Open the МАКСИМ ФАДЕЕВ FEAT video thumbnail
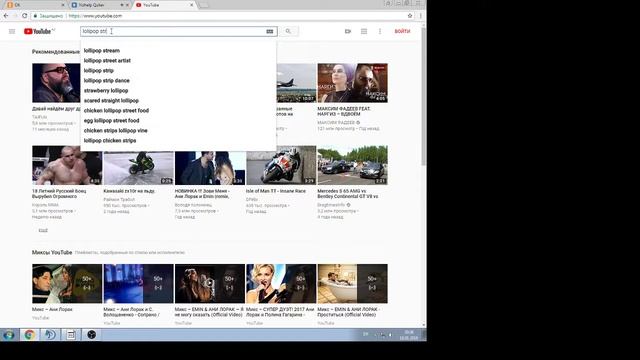640x360 pixels. (x=353, y=83)
